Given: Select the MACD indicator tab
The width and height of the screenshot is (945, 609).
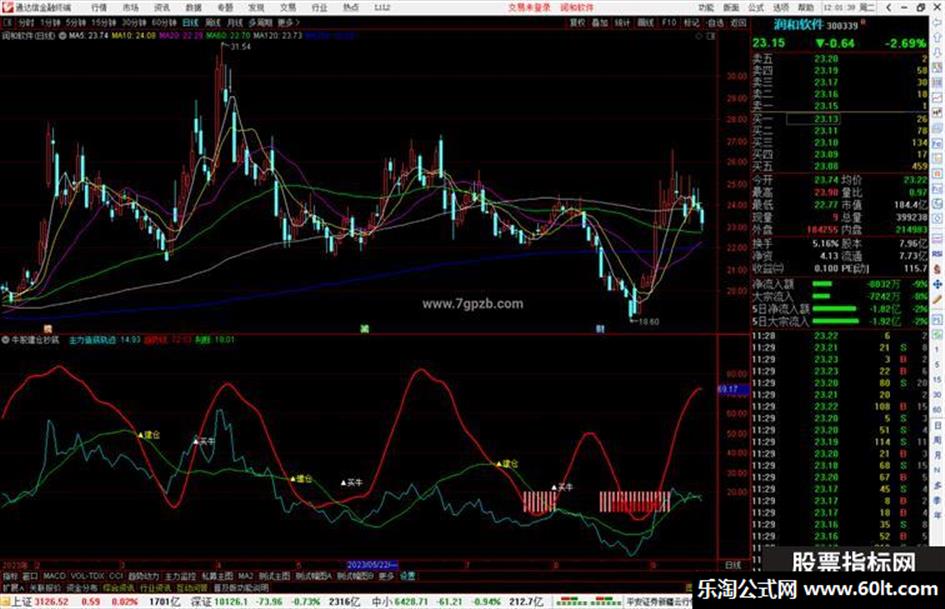Looking at the screenshot, I should pos(54,576).
